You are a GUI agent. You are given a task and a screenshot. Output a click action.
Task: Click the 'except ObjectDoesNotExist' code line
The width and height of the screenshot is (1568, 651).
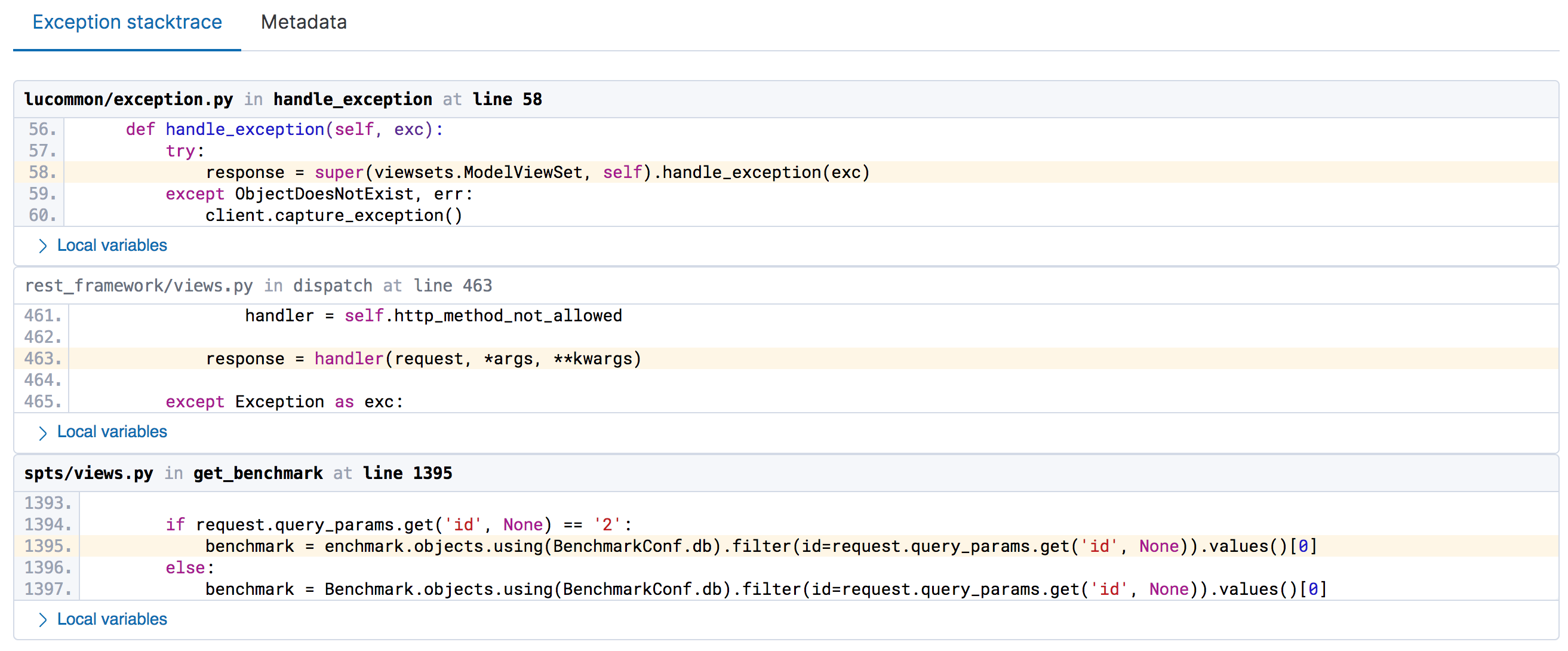pos(319,194)
